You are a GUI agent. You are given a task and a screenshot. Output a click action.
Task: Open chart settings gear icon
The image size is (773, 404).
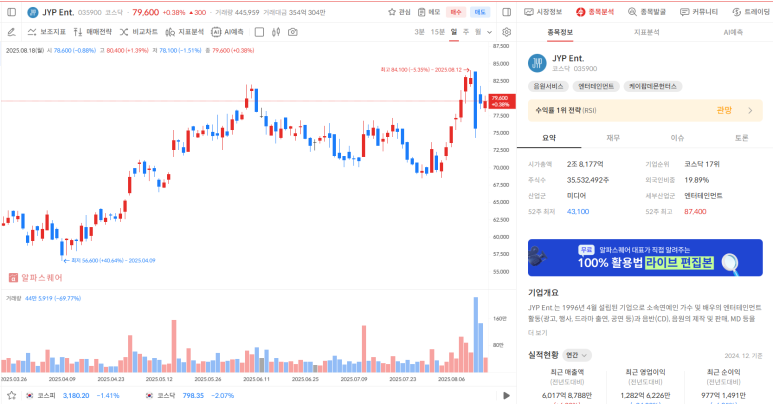point(506,32)
